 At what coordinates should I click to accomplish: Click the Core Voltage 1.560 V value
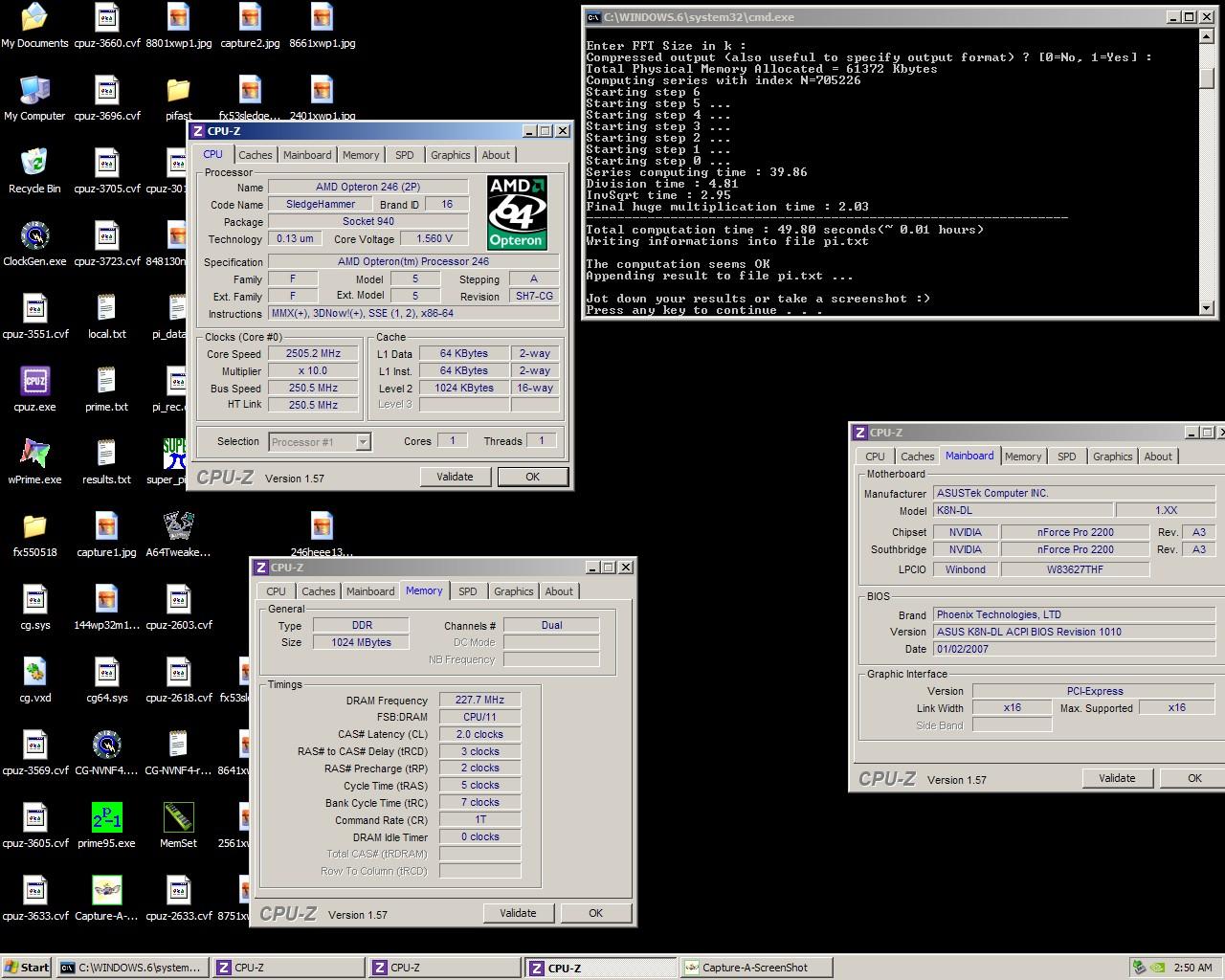click(434, 238)
